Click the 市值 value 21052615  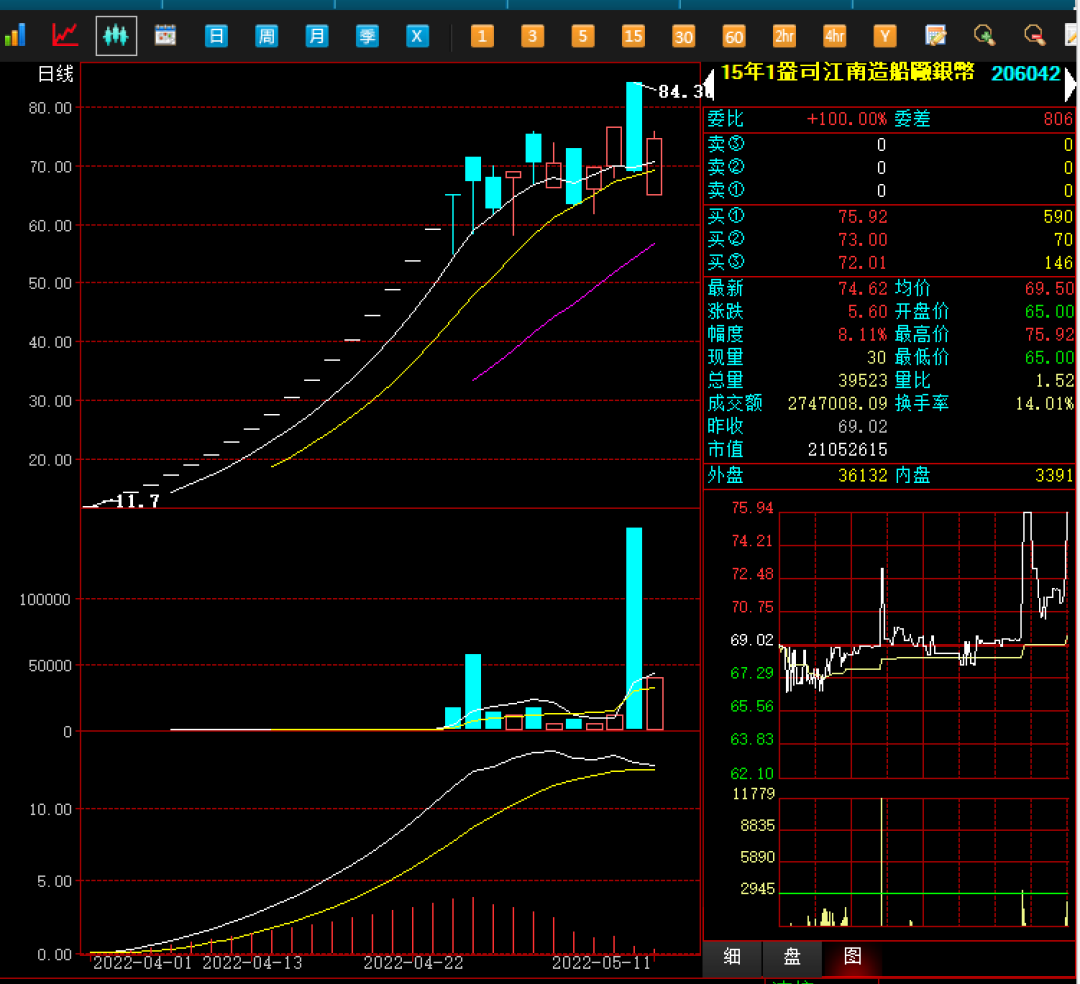(847, 450)
